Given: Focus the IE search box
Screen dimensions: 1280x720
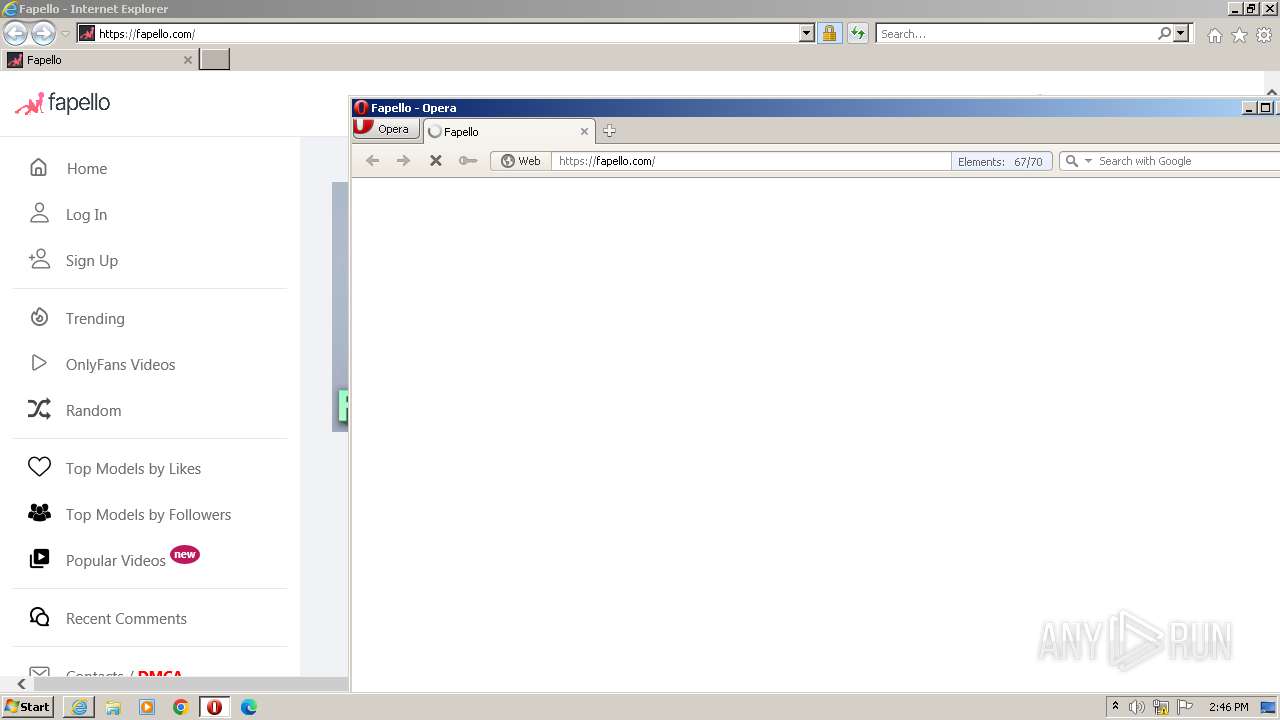Looking at the screenshot, I should click(x=1016, y=33).
